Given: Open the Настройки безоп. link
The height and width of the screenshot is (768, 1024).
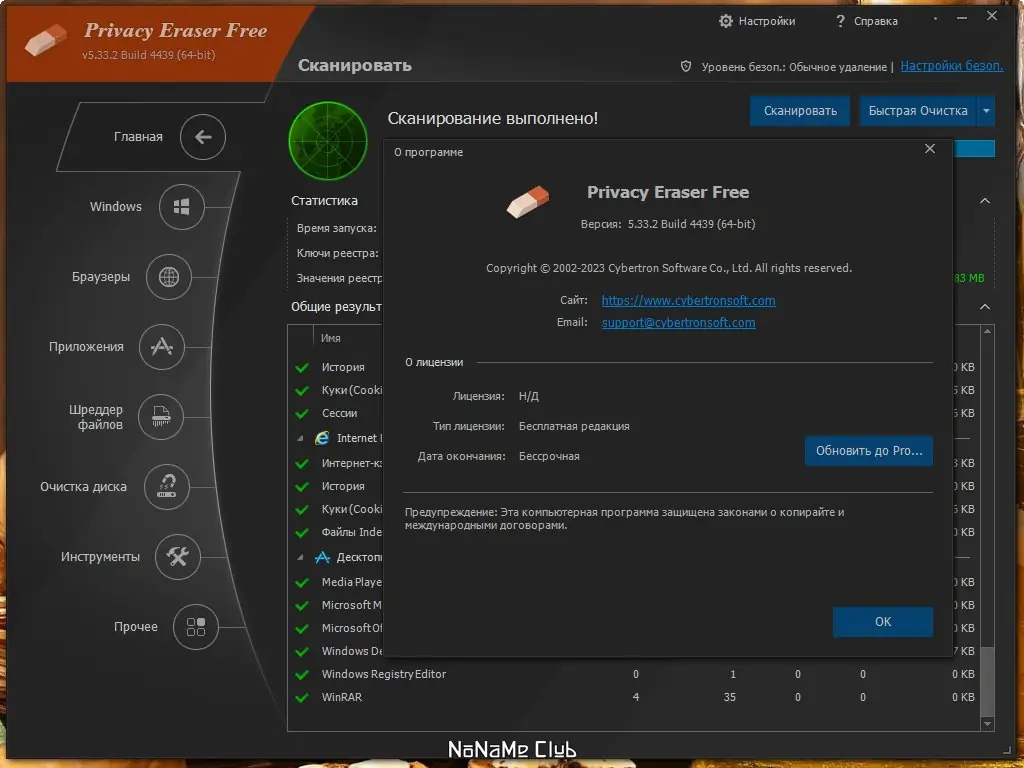Looking at the screenshot, I should (x=952, y=66).
